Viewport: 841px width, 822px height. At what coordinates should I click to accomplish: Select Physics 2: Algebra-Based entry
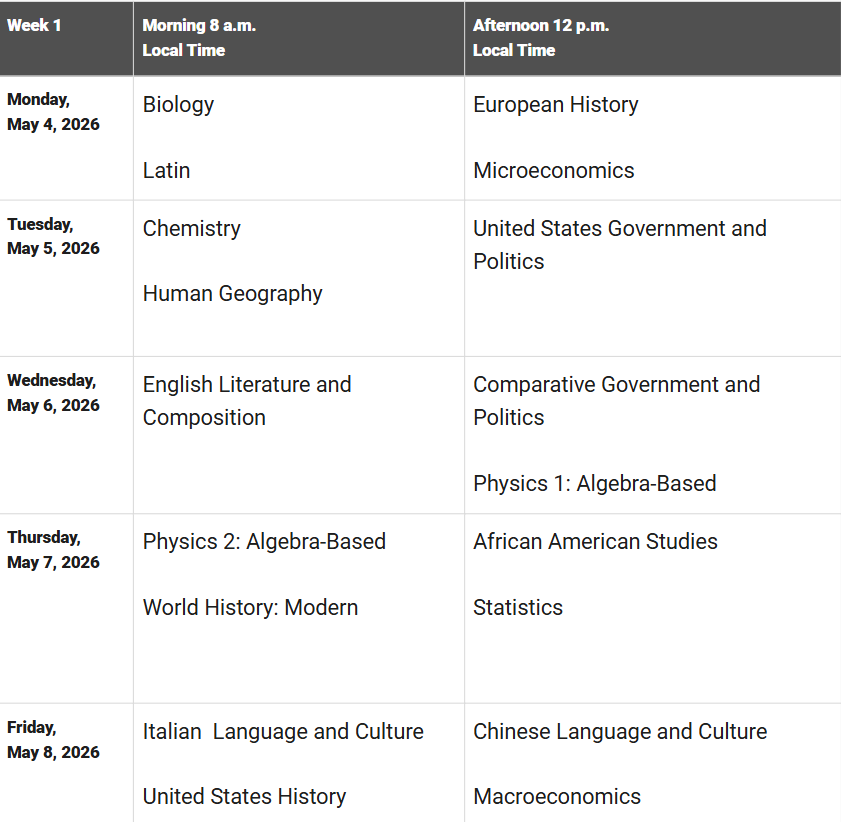click(264, 541)
